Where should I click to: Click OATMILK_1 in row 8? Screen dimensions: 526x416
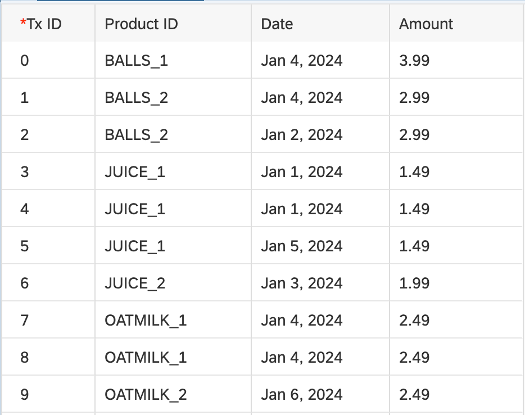pyautogui.click(x=173, y=357)
